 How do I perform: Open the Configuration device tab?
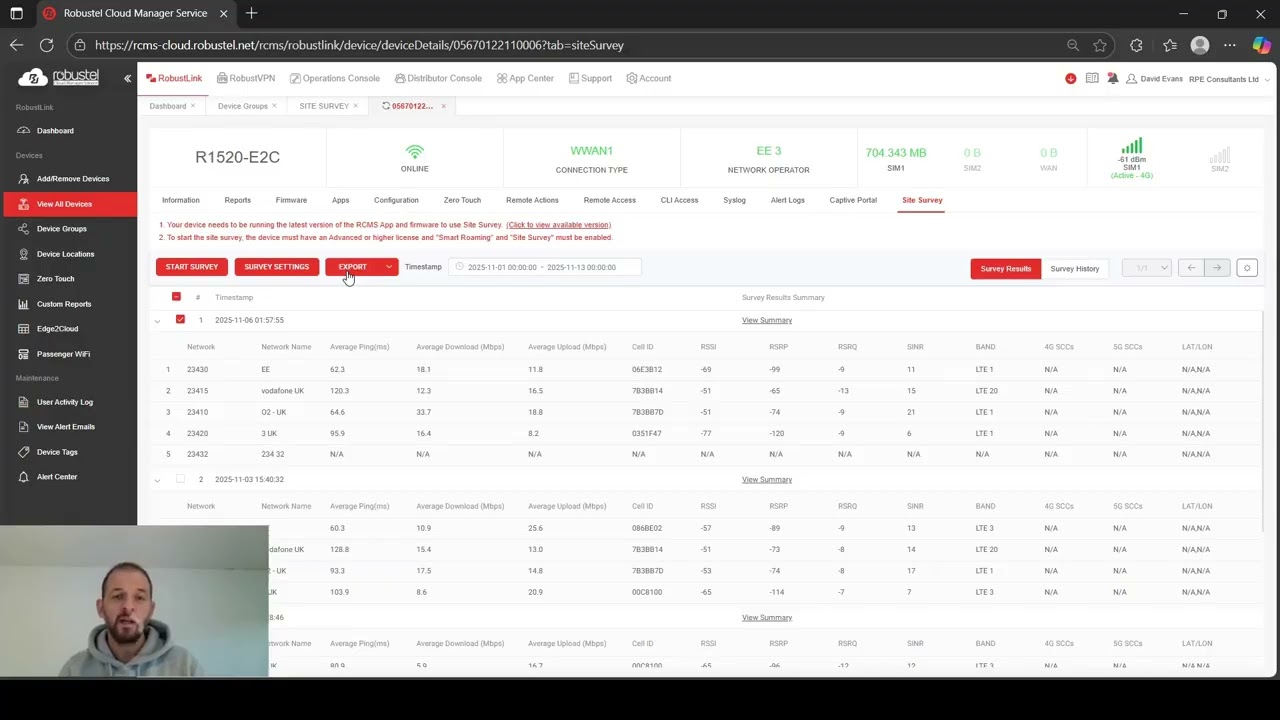(x=396, y=200)
